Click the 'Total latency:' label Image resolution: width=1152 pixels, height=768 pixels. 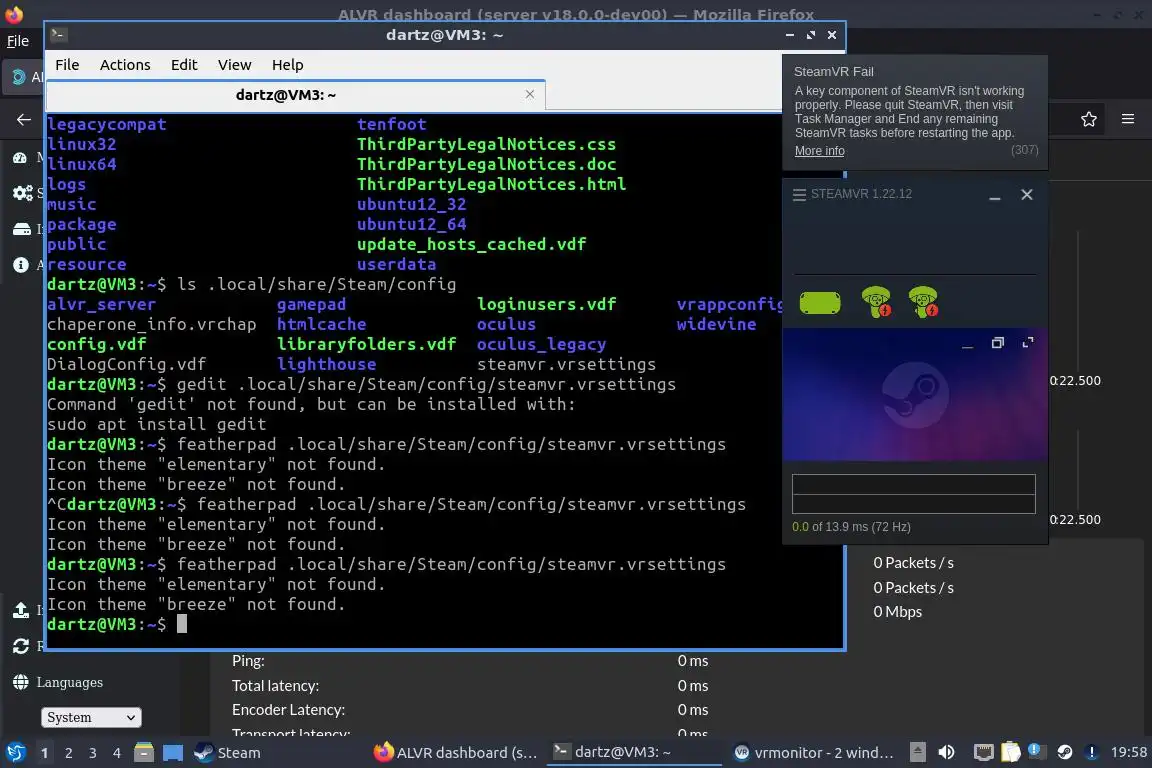pyautogui.click(x=276, y=686)
